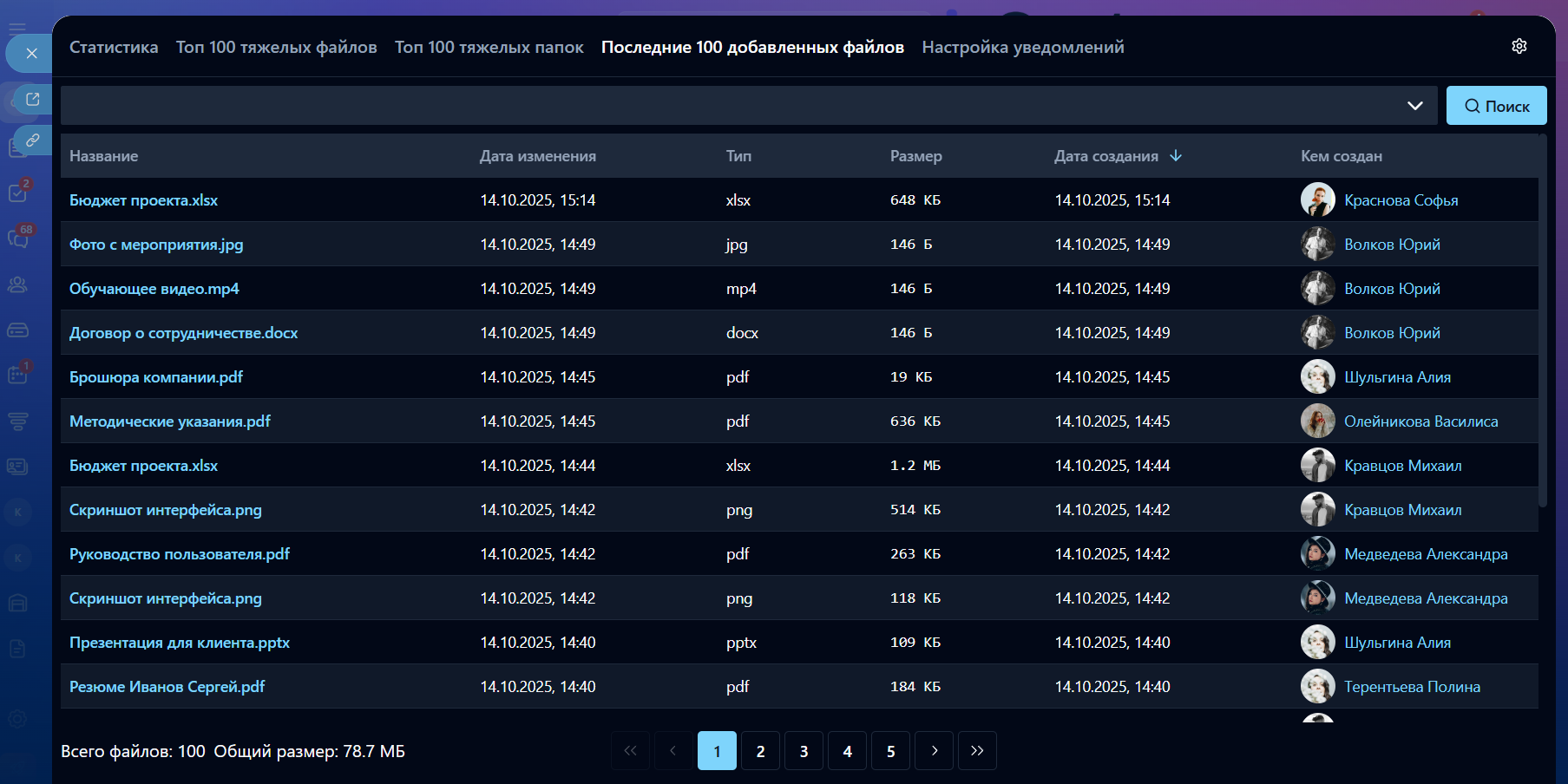Go to next page with arrow
The height and width of the screenshot is (784, 1568).
[934, 751]
